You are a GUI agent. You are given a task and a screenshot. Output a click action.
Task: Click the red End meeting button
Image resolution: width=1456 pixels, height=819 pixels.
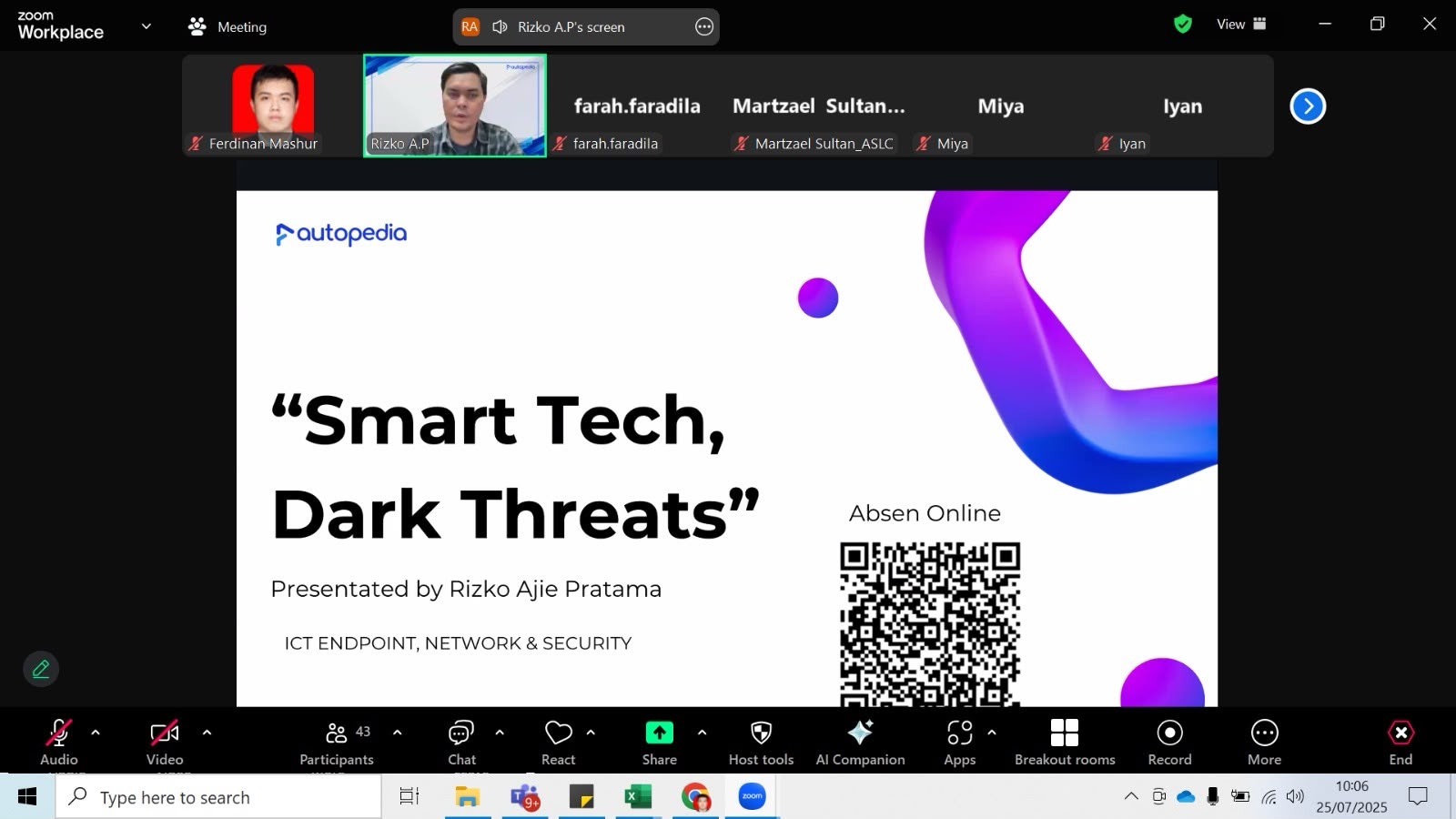[1400, 742]
